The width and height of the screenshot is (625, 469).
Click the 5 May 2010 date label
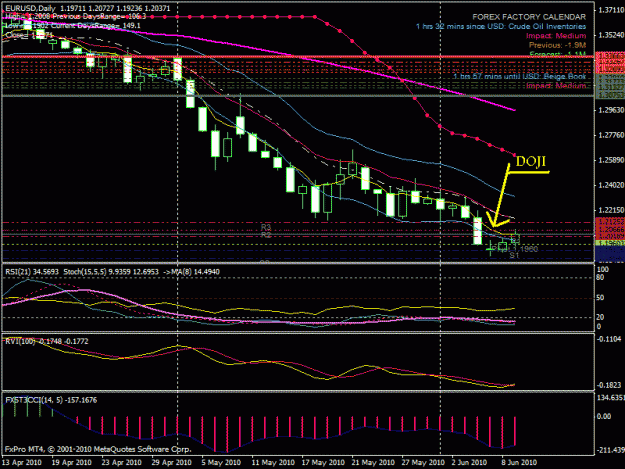pyautogui.click(x=221, y=463)
